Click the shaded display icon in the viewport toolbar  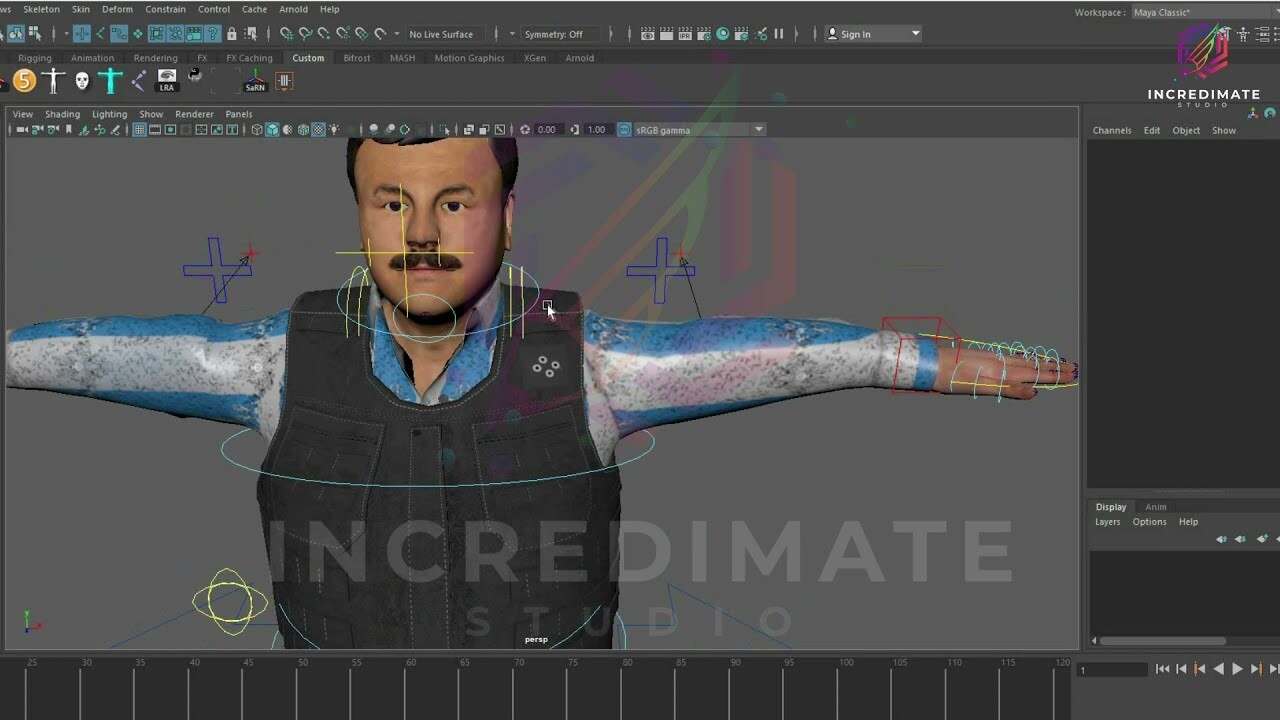point(272,129)
